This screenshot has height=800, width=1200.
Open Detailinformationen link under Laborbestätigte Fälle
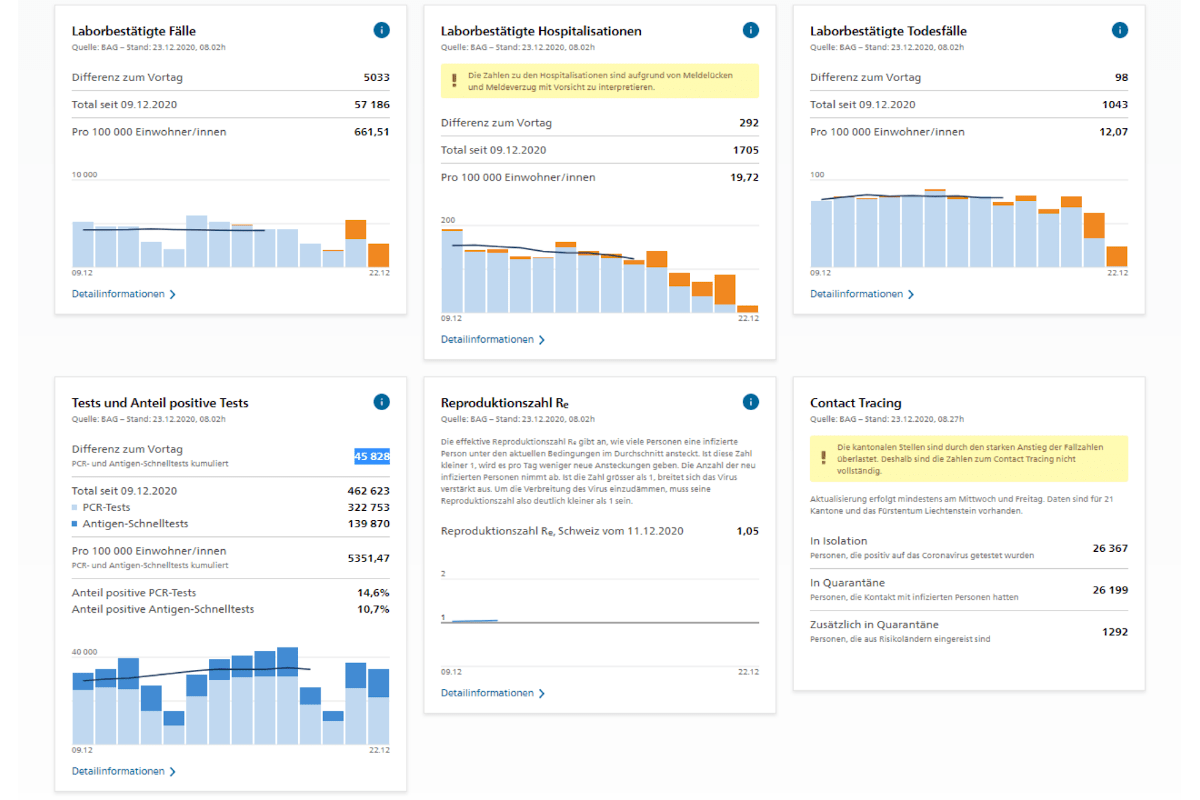click(118, 294)
